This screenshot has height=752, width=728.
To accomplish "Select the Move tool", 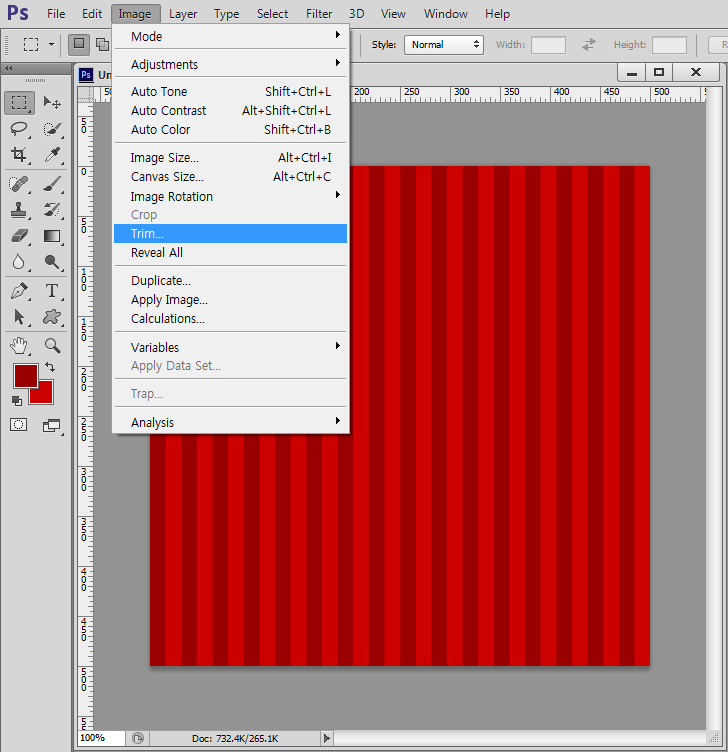I will point(52,103).
